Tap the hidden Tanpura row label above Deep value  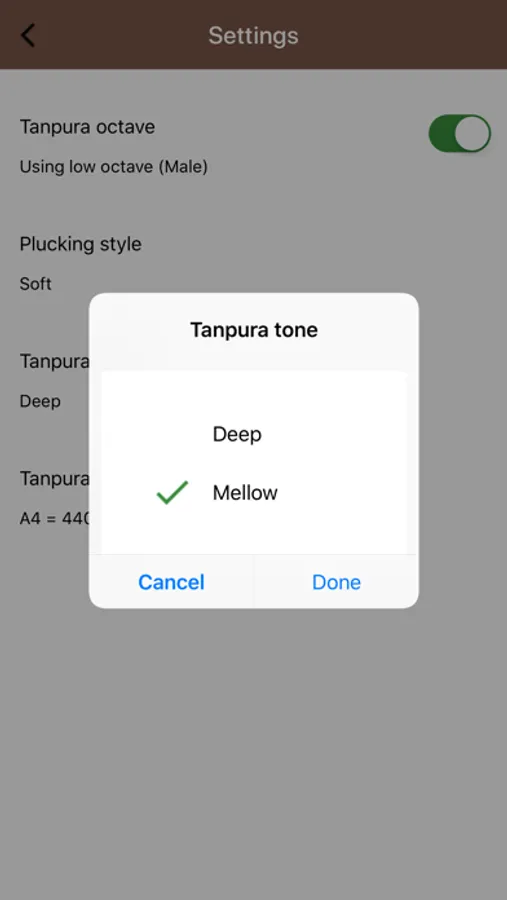pyautogui.click(x=54, y=361)
